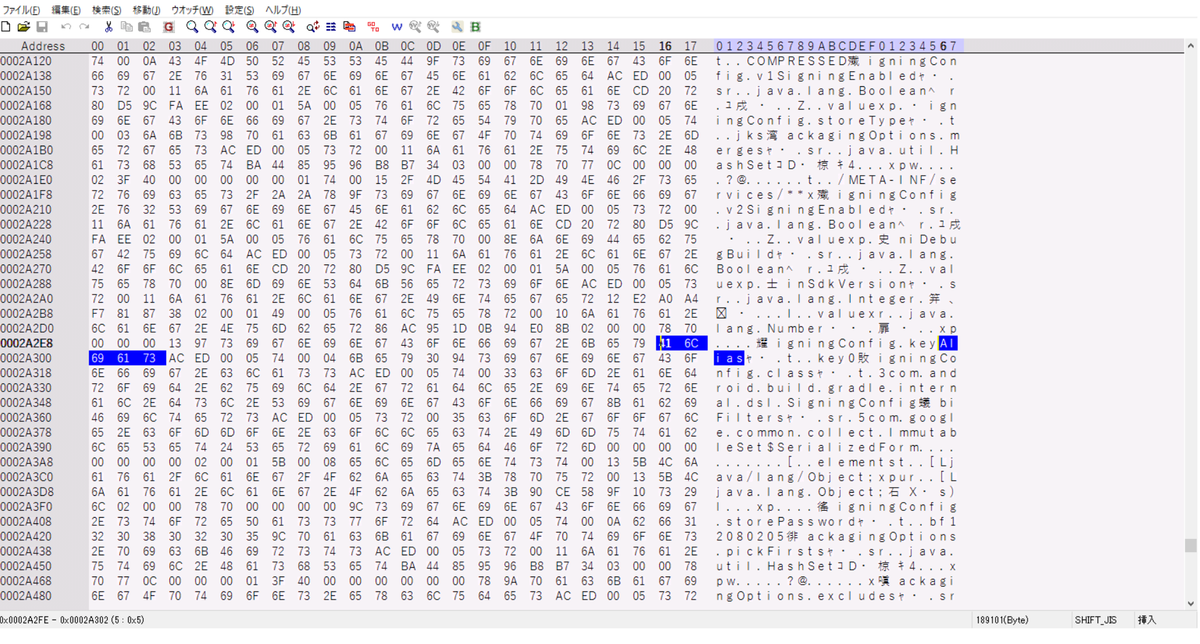Open replace with the magnifier-arrows icon
1200x644 pixels.
click(313, 27)
